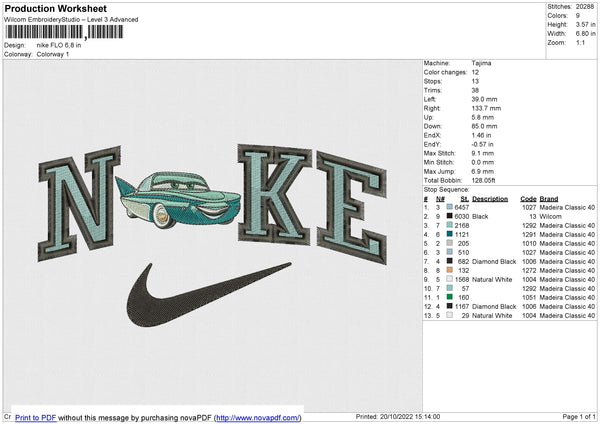Click the Max Jump value '6.9 mm'
This screenshot has width=600, height=424.
(x=483, y=171)
